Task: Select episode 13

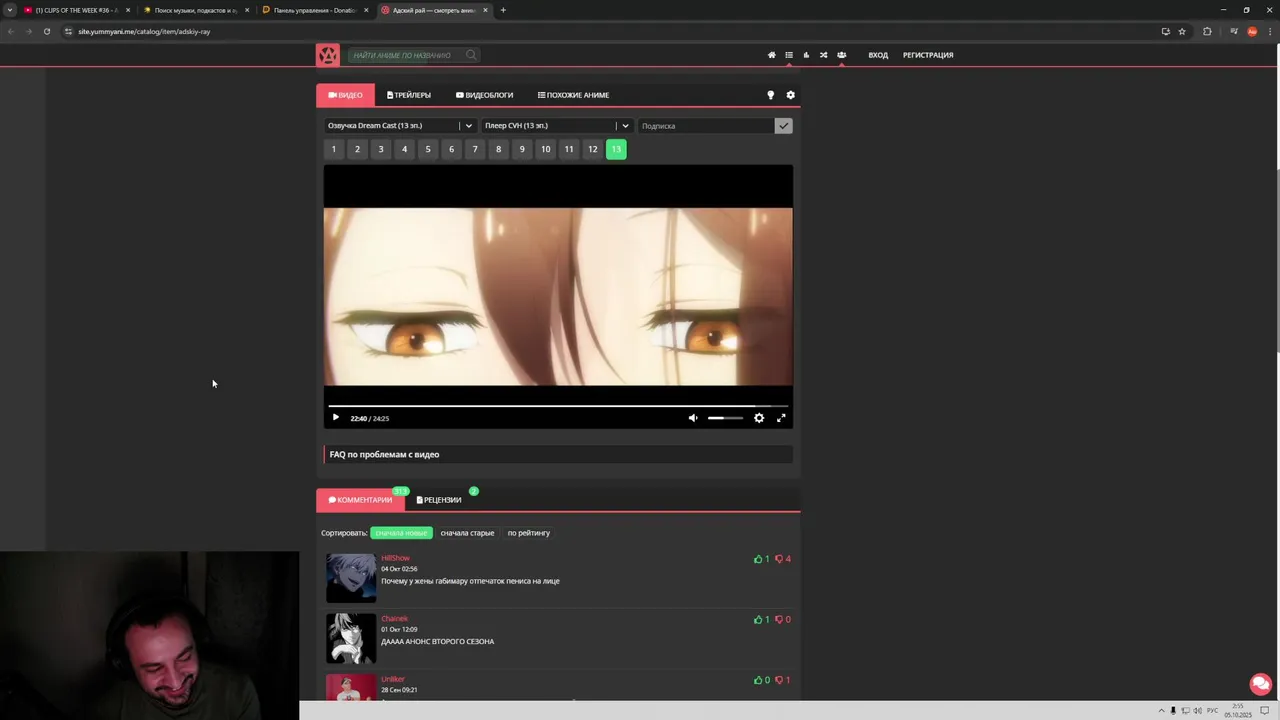Action: coord(616,149)
